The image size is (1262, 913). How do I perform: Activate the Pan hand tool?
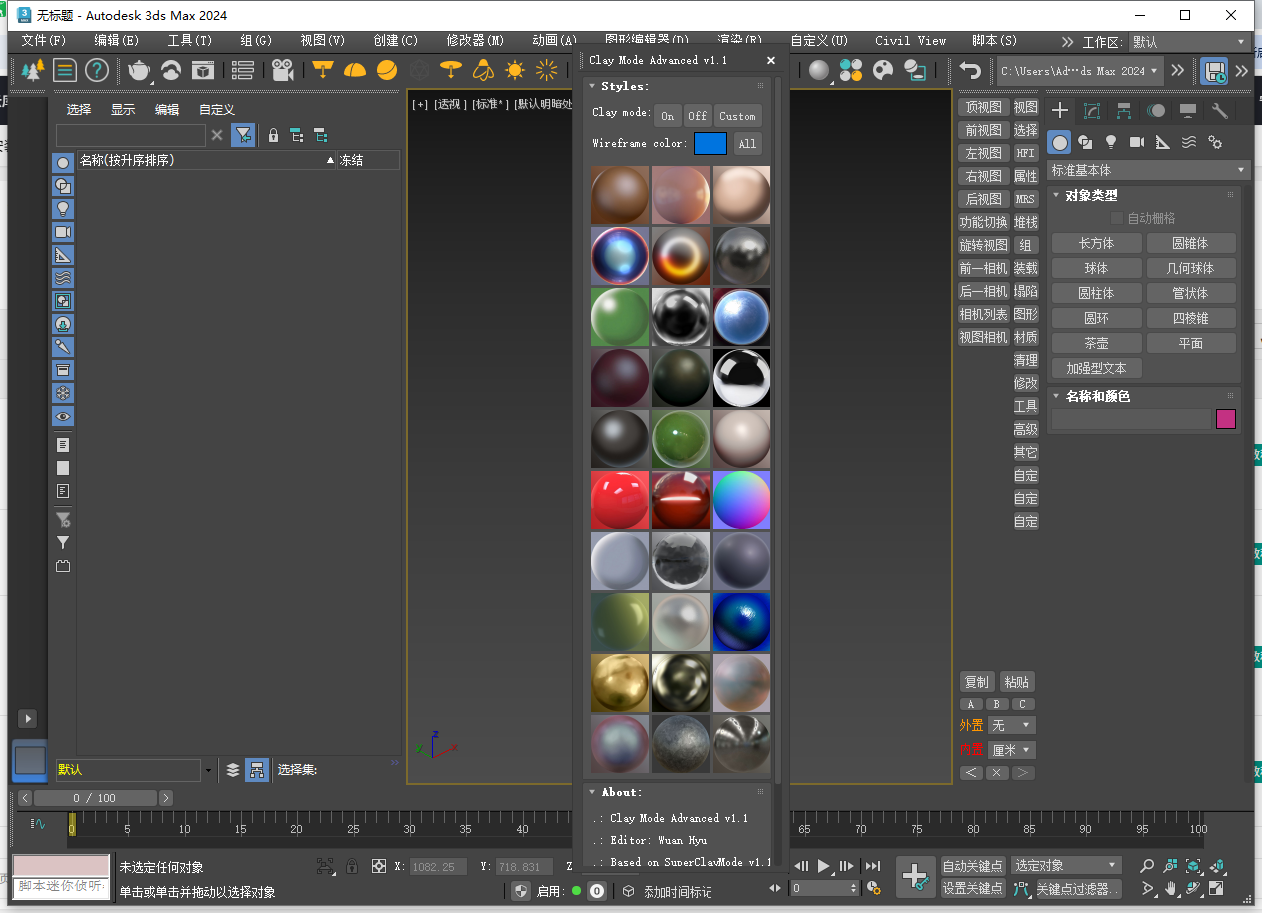(x=1171, y=888)
